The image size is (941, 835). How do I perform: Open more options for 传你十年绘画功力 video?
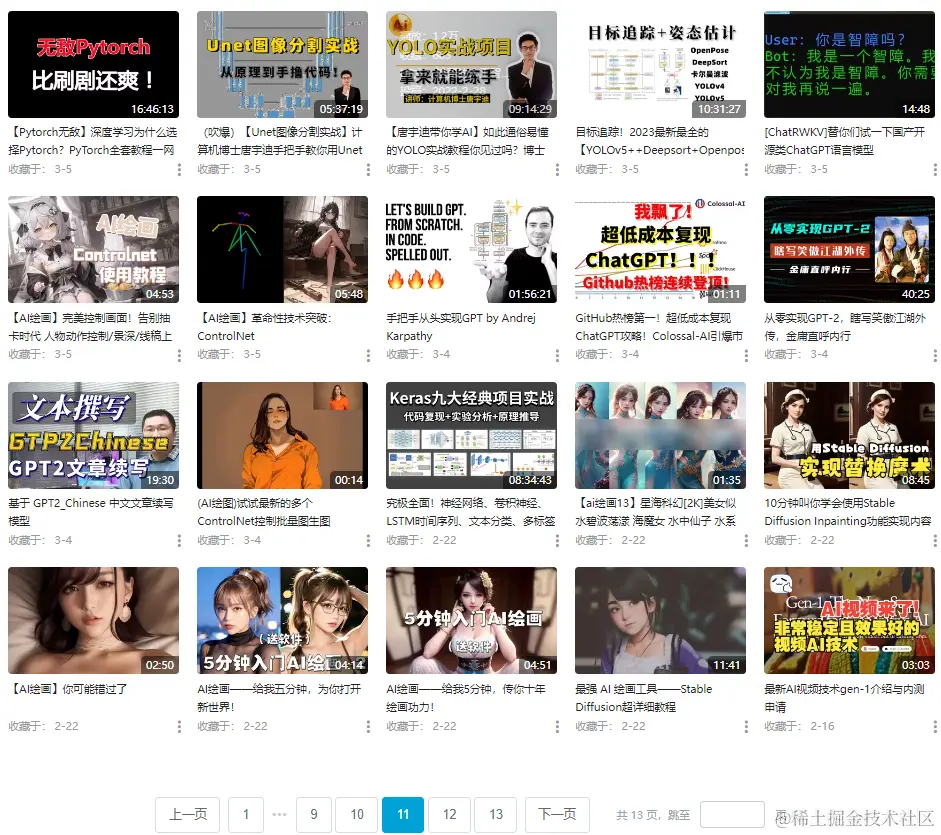(557, 727)
